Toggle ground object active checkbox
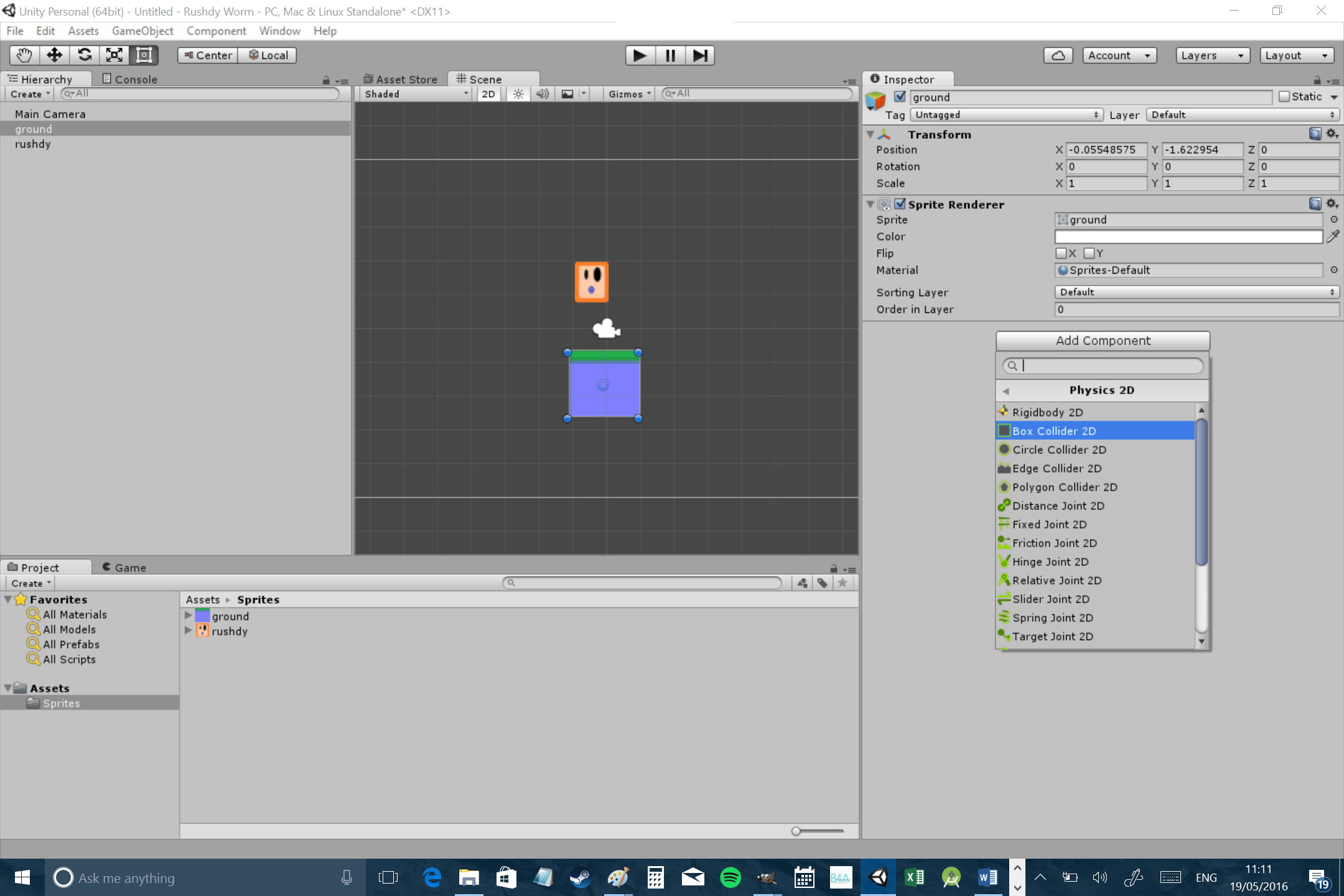Viewport: 1344px width, 896px height. point(900,96)
